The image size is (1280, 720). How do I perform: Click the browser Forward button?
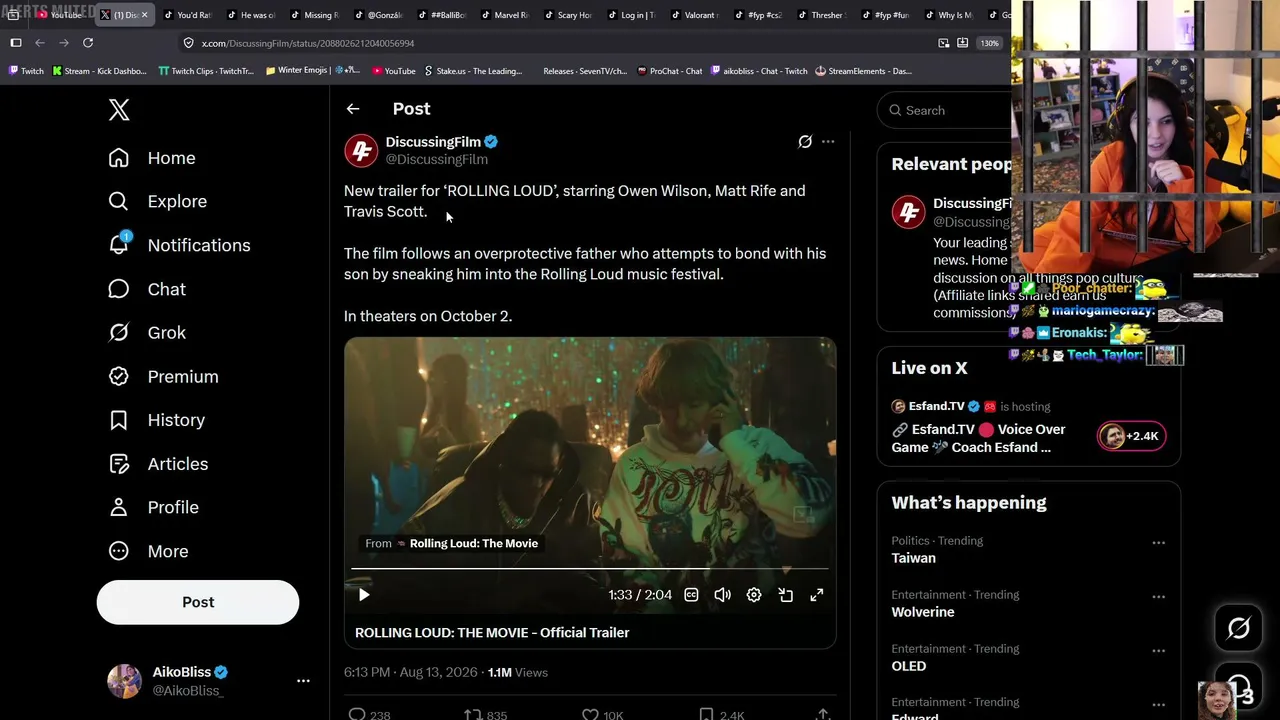pyautogui.click(x=64, y=43)
